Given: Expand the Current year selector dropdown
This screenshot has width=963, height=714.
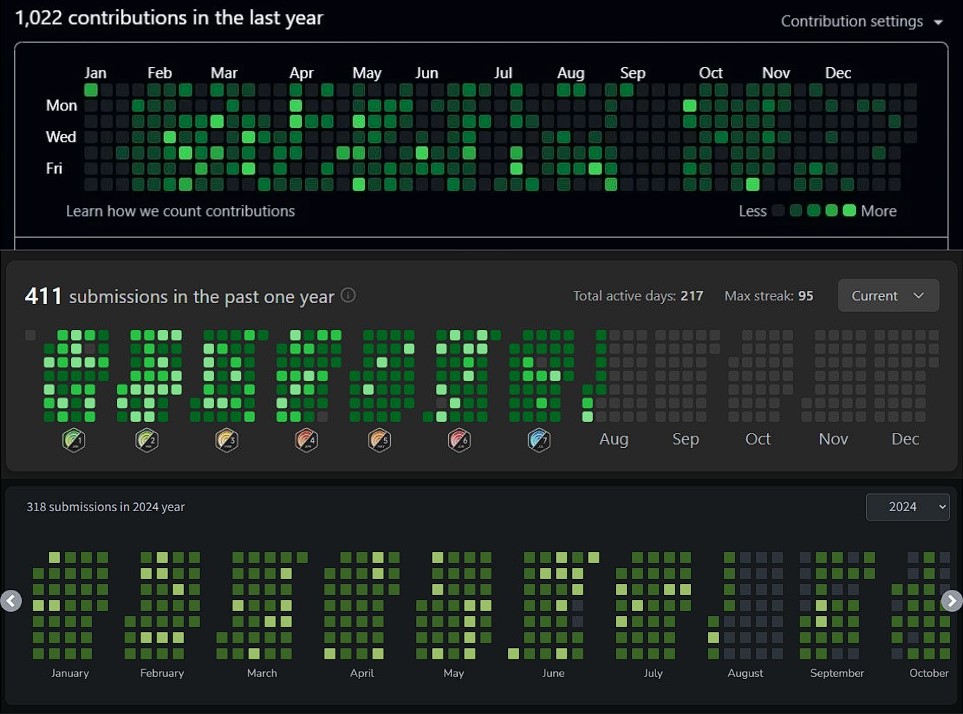Looking at the screenshot, I should tap(888, 295).
